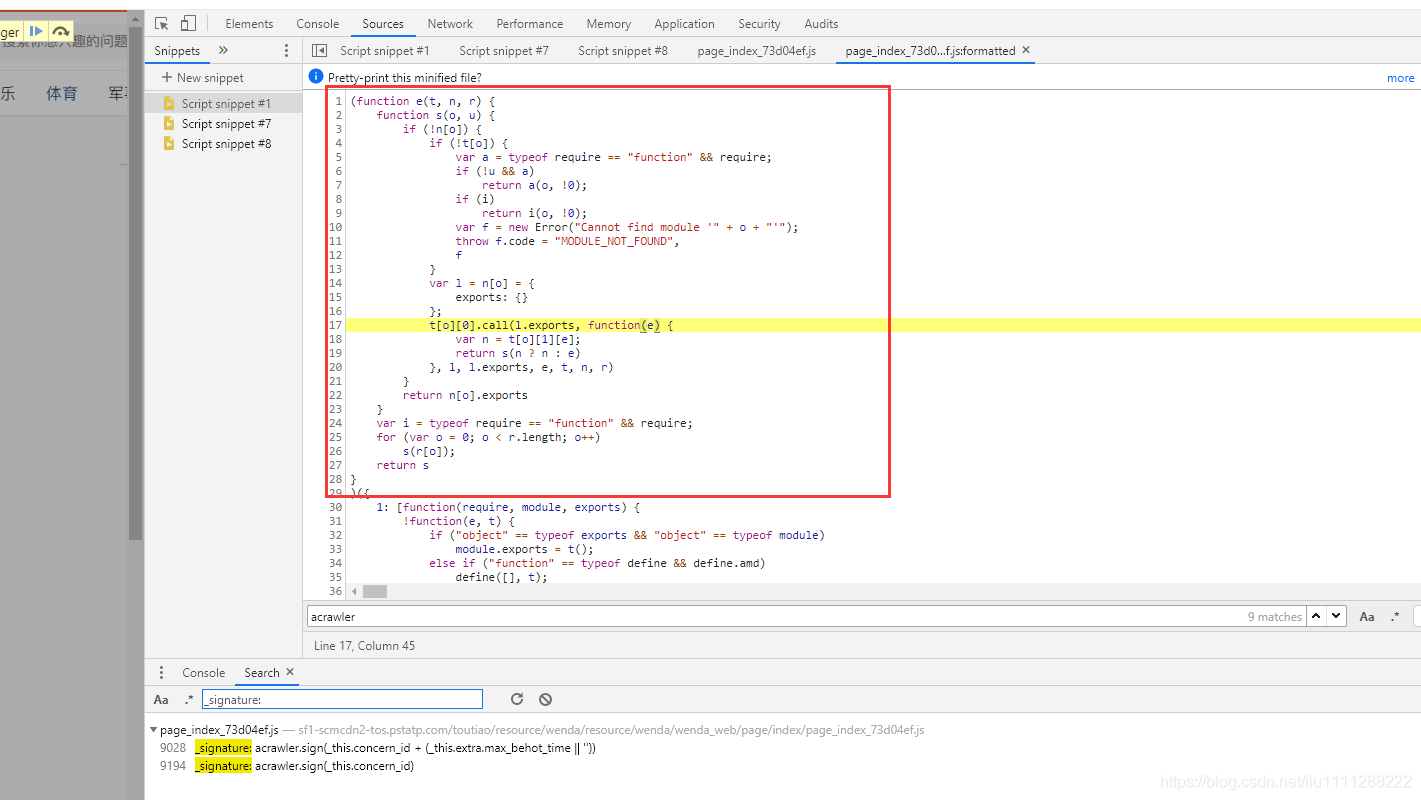Click the 'Line 17, Column 45' status text
The height and width of the screenshot is (800, 1421).
(364, 646)
